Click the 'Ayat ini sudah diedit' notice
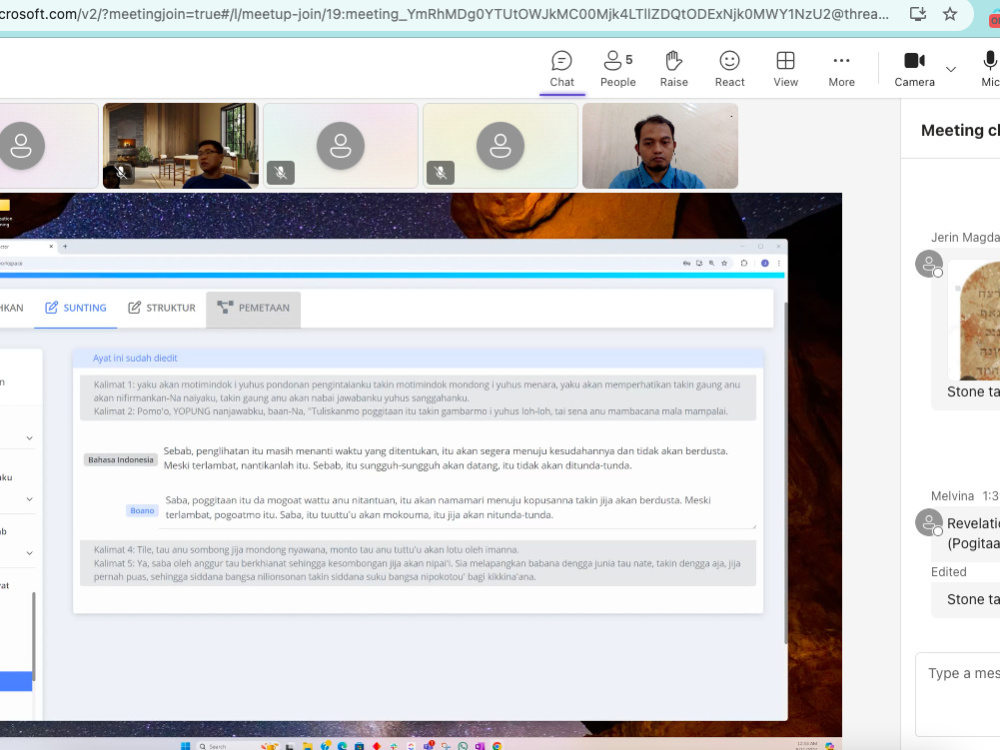This screenshot has width=1000, height=750. click(135, 358)
